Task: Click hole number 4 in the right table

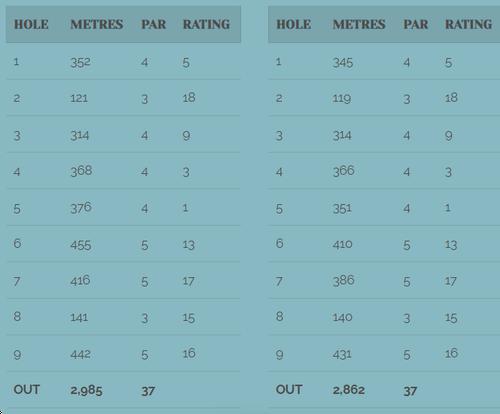Action: tap(279, 172)
